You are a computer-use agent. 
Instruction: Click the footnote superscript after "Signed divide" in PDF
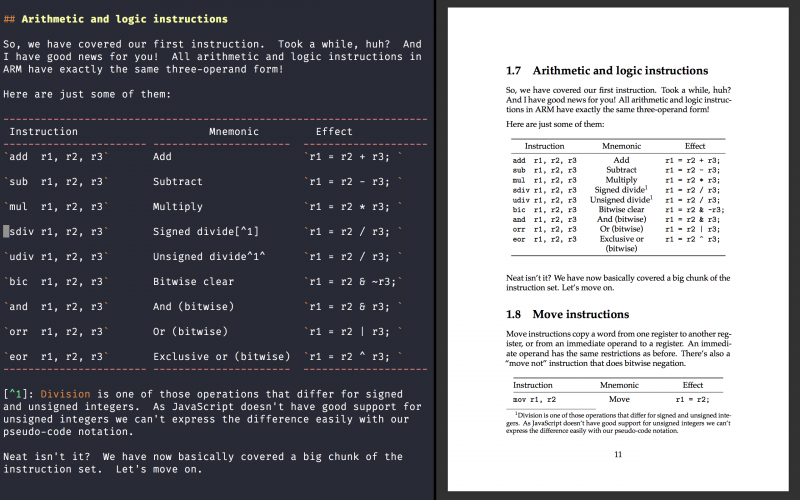[x=646, y=187]
